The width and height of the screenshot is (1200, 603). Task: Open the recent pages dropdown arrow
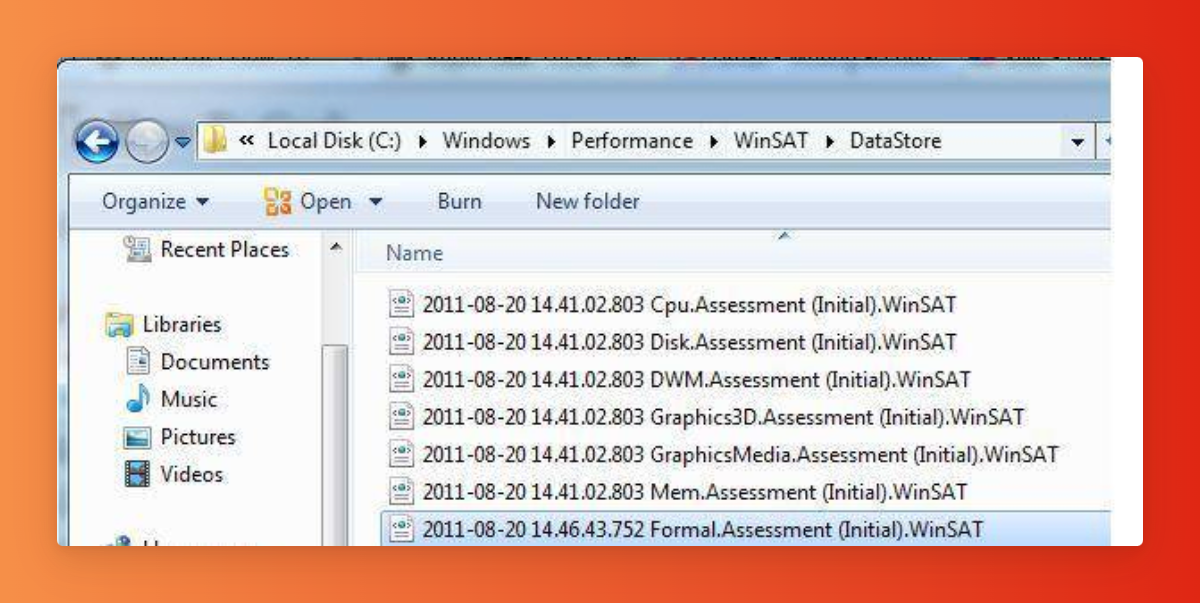183,142
